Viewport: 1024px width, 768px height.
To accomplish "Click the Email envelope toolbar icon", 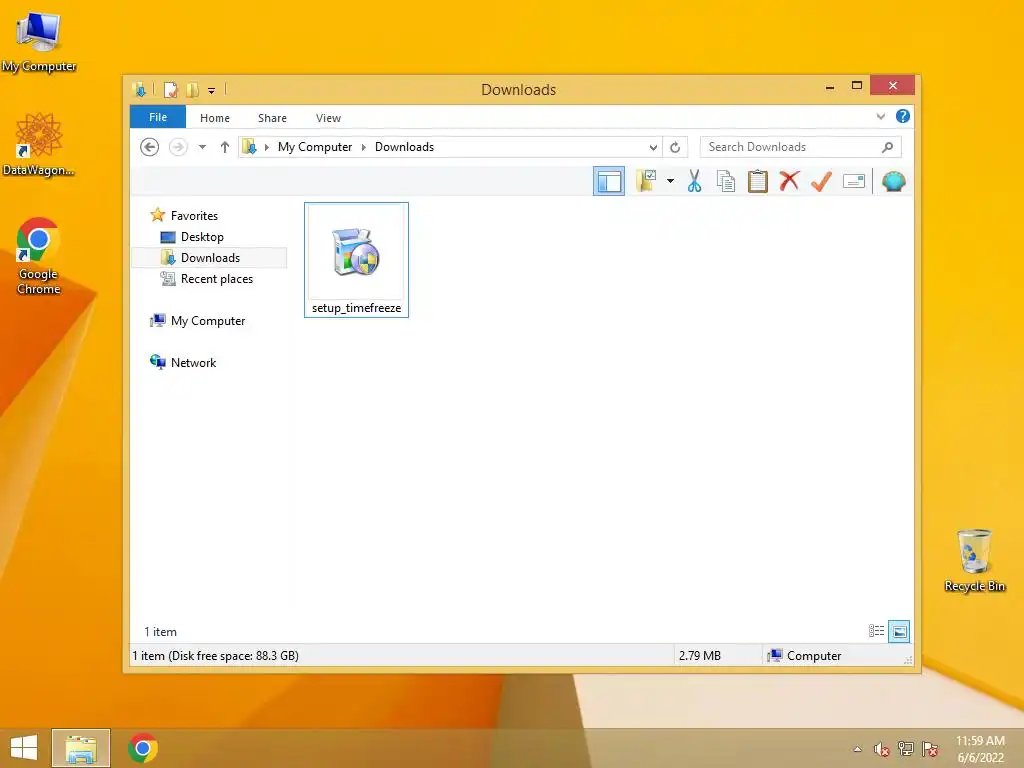I will tap(854, 181).
